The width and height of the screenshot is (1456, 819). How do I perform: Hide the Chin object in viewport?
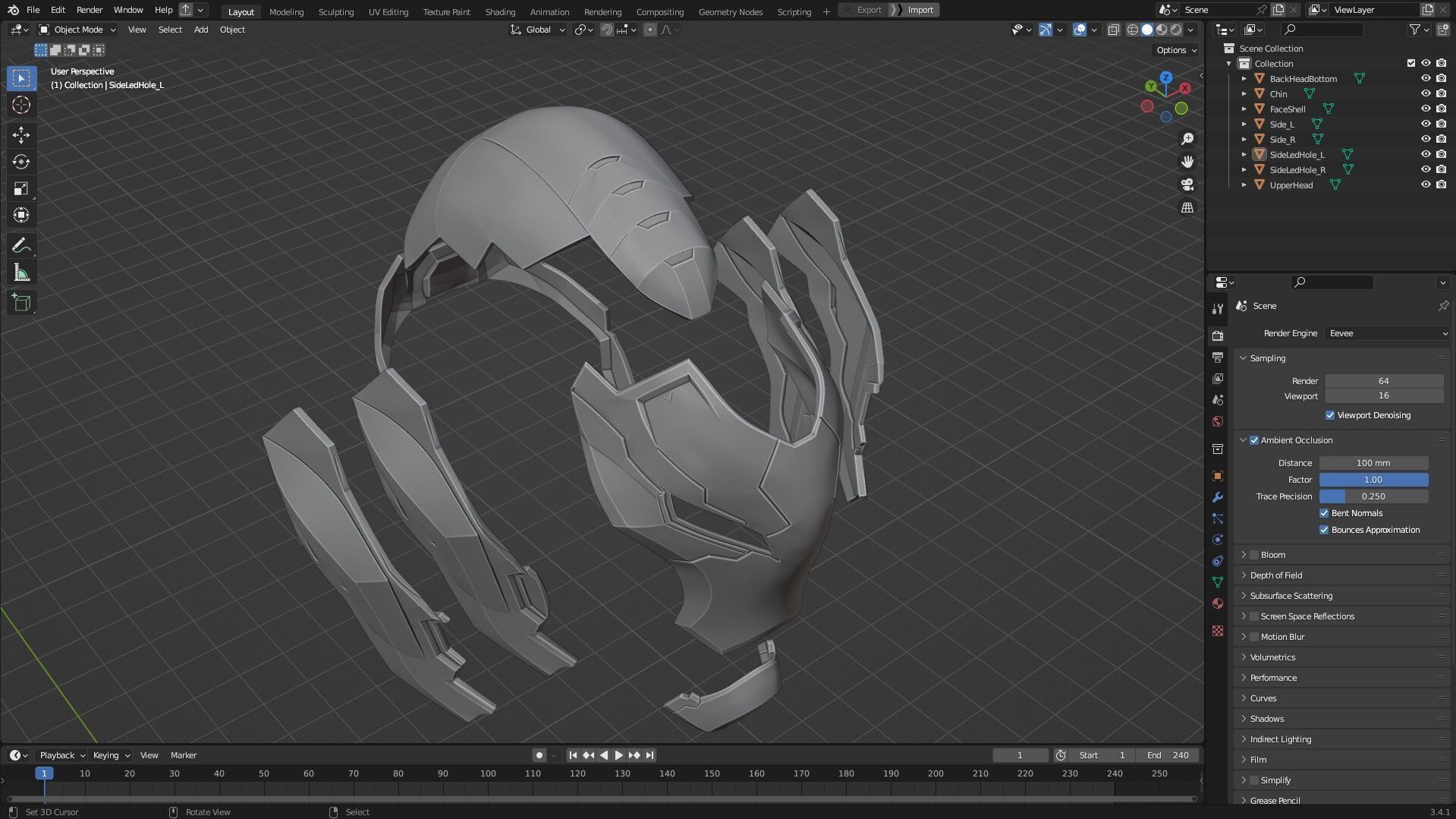1426,93
